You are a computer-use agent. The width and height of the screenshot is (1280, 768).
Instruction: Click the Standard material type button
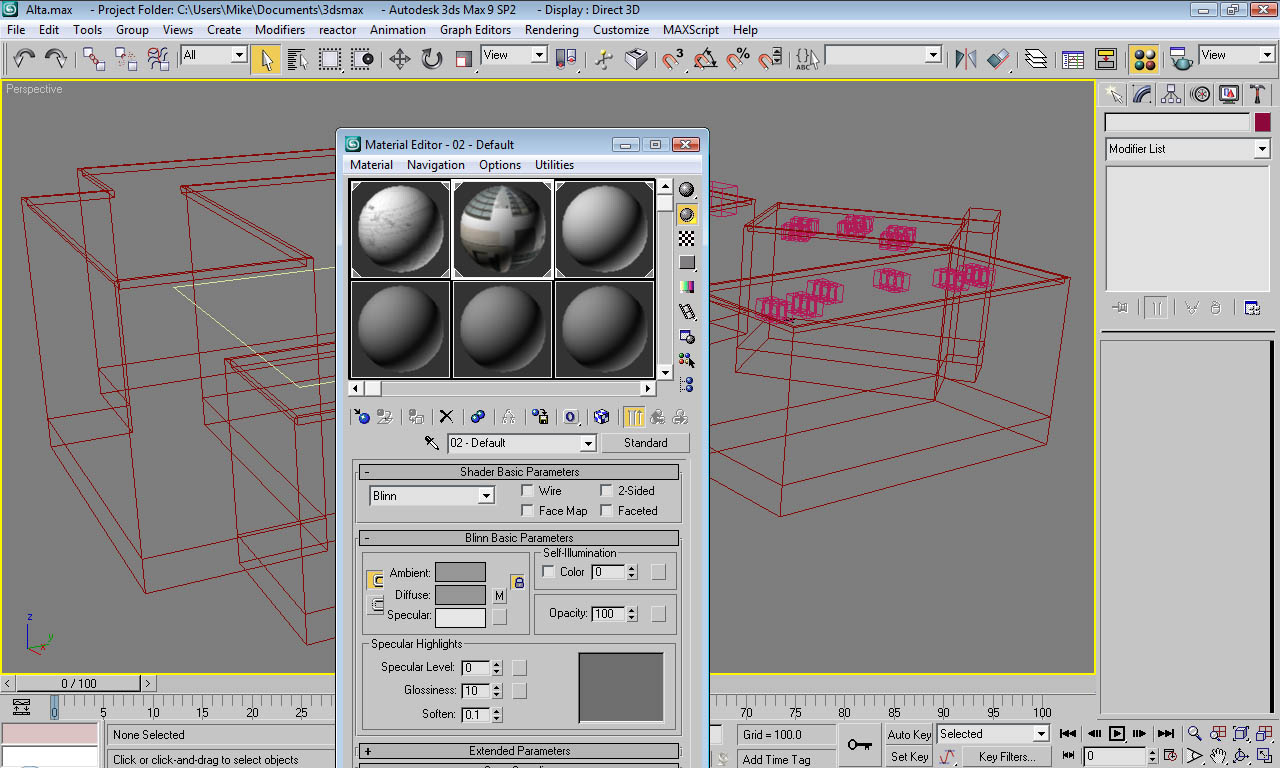[645, 443]
